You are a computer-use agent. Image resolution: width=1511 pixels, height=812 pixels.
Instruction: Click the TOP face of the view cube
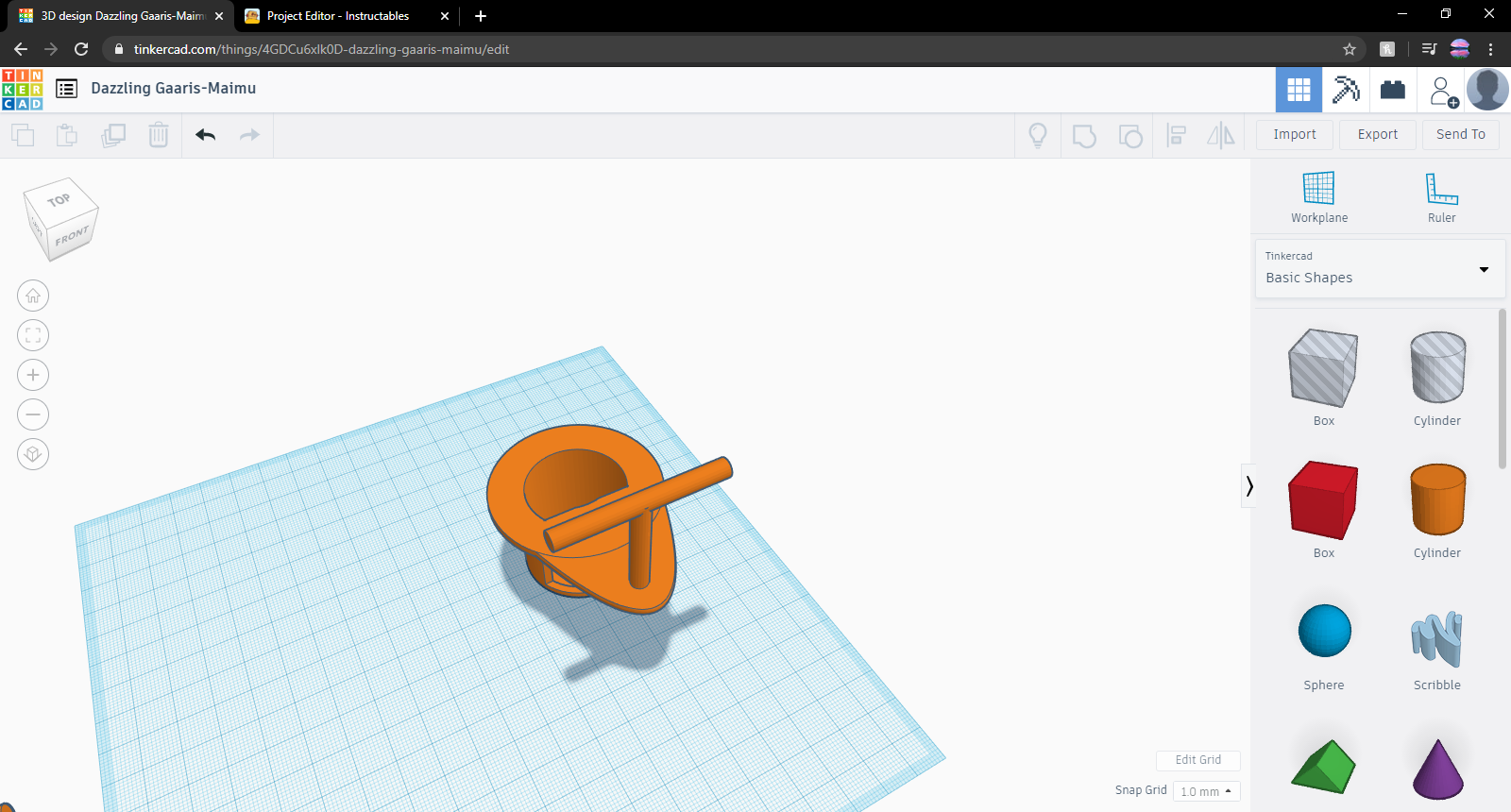point(59,199)
